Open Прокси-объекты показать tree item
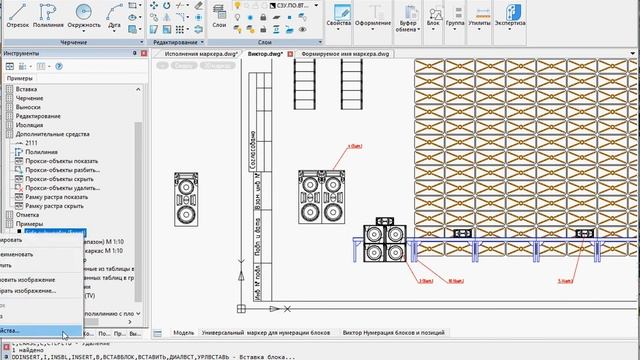 coord(61,161)
